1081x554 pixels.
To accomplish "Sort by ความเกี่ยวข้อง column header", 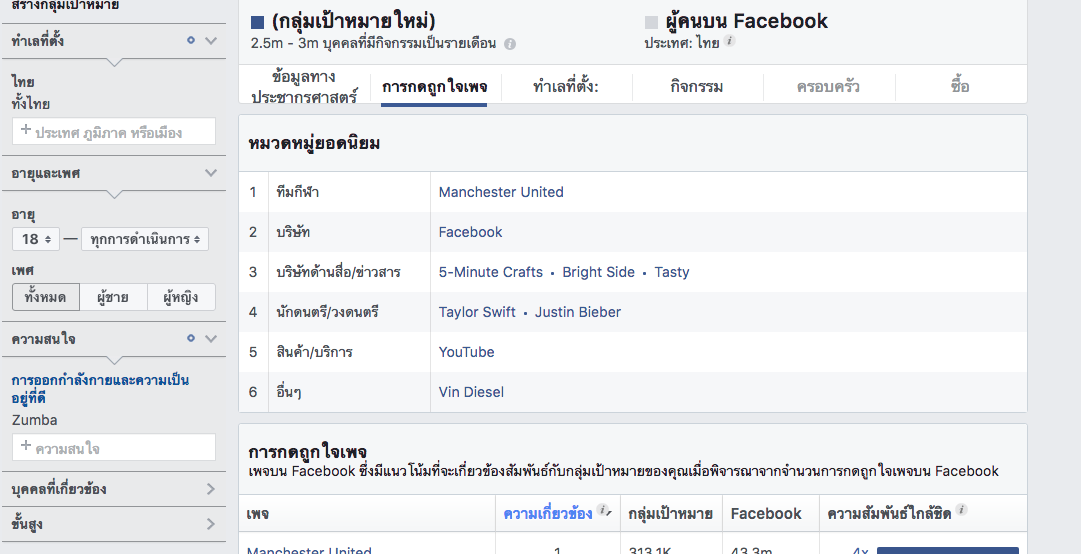I will click(x=547, y=513).
